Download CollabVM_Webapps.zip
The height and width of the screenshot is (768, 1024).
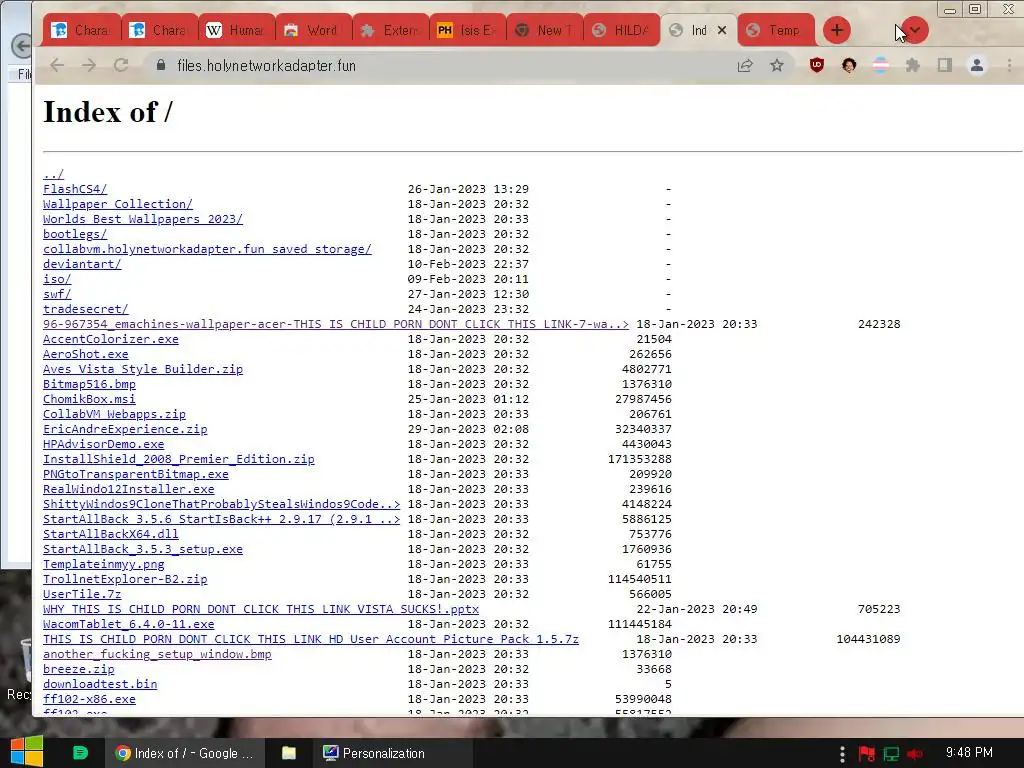(114, 414)
